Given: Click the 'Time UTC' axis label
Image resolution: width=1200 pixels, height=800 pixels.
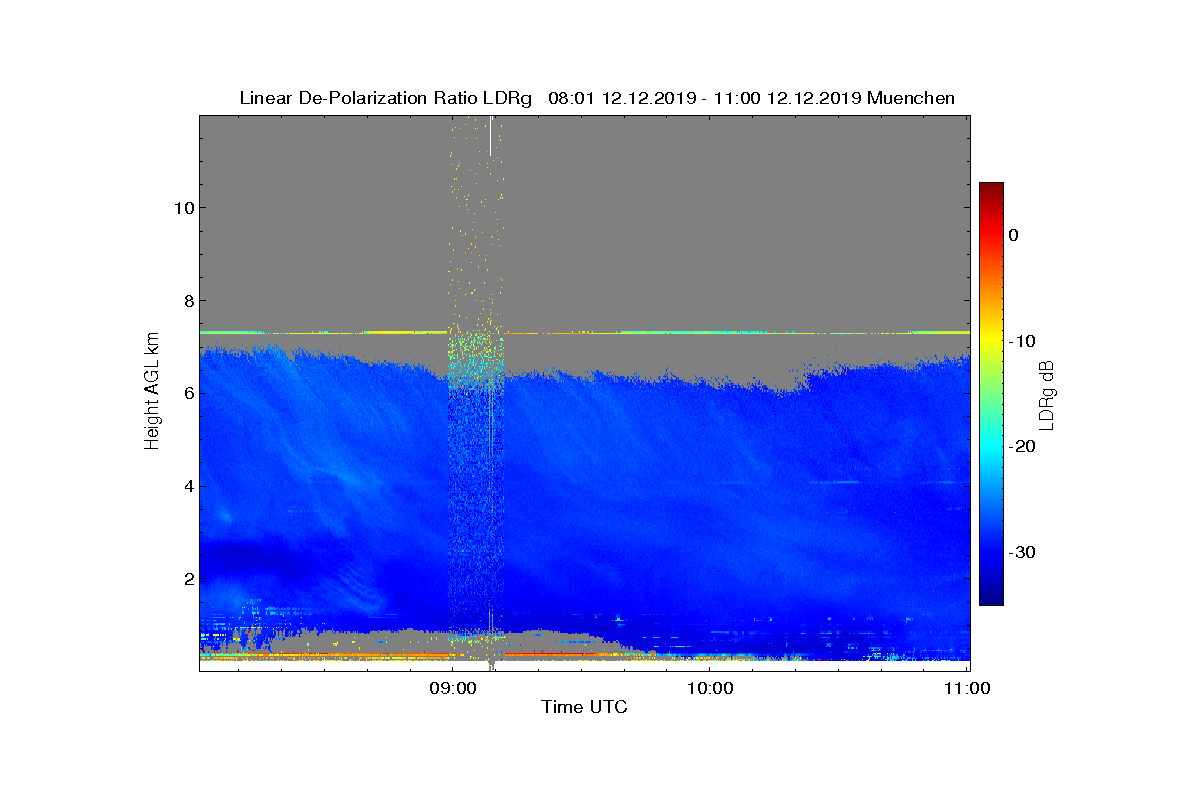Looking at the screenshot, I should (x=585, y=707).
